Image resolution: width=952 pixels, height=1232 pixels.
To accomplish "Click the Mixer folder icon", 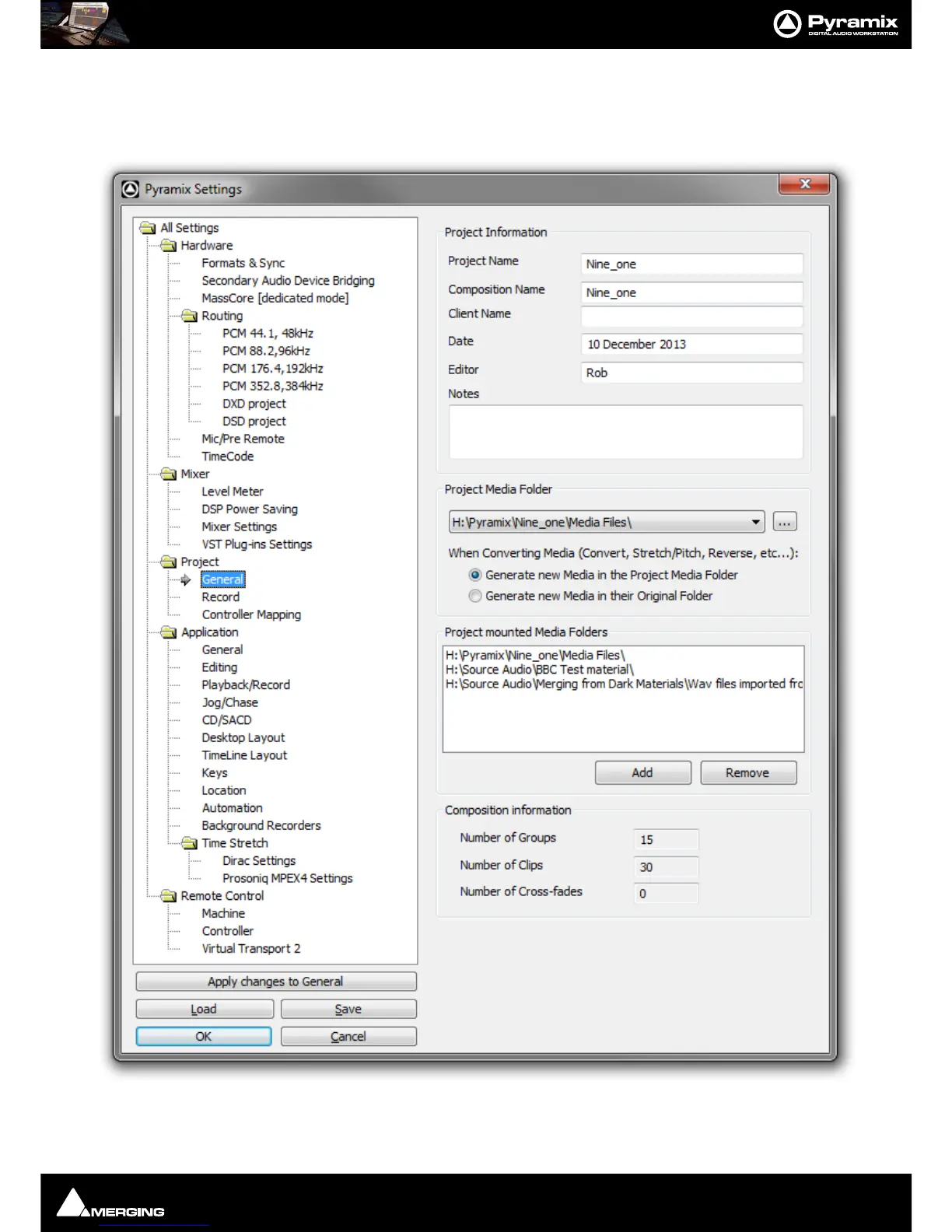I will [169, 474].
